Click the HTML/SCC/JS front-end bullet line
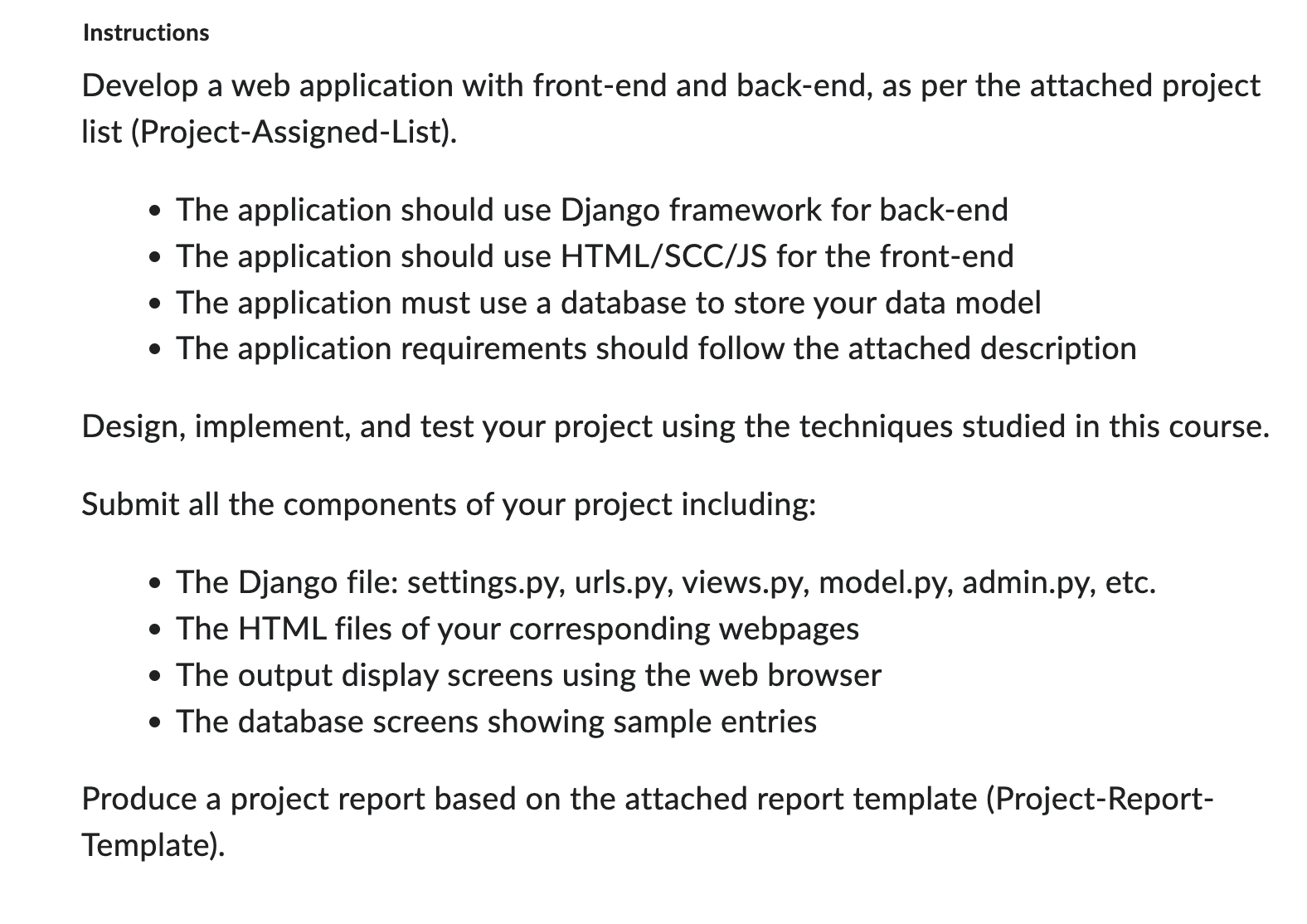This screenshot has width=1307, height=924. point(595,256)
